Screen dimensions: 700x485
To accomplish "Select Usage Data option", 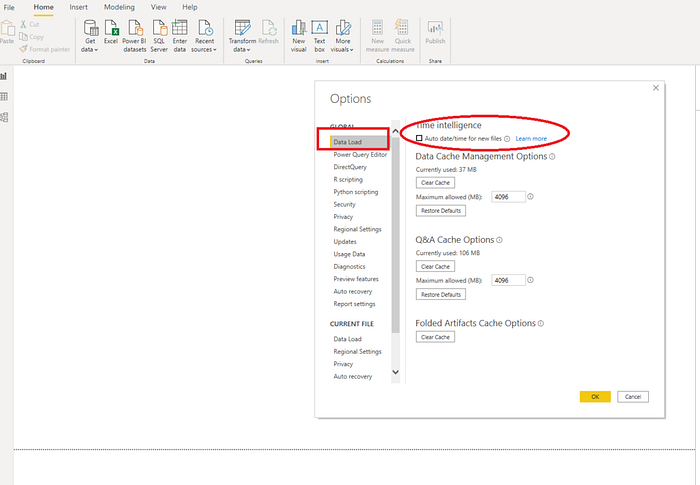I will (349, 254).
